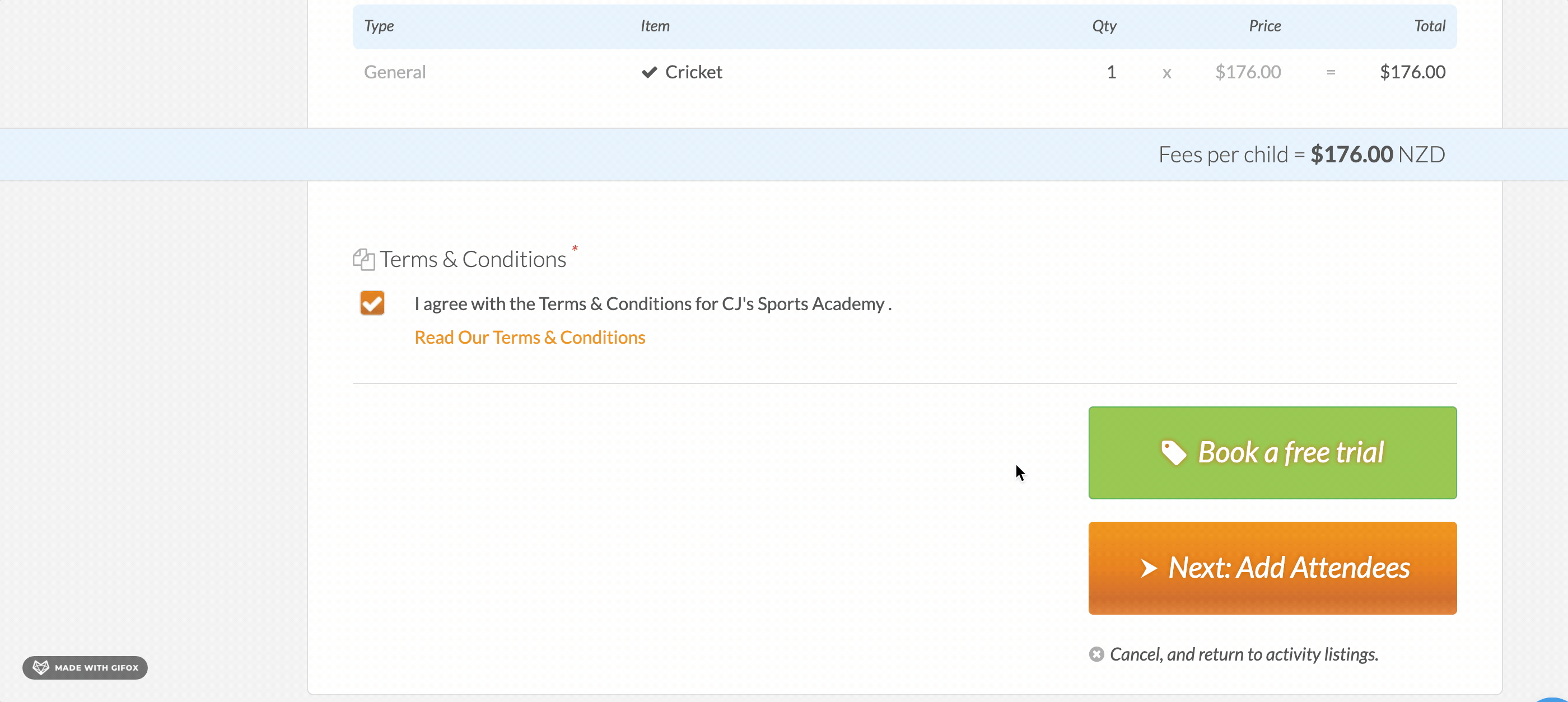Click the Gifox fox logo icon
1568x702 pixels.
click(41, 667)
